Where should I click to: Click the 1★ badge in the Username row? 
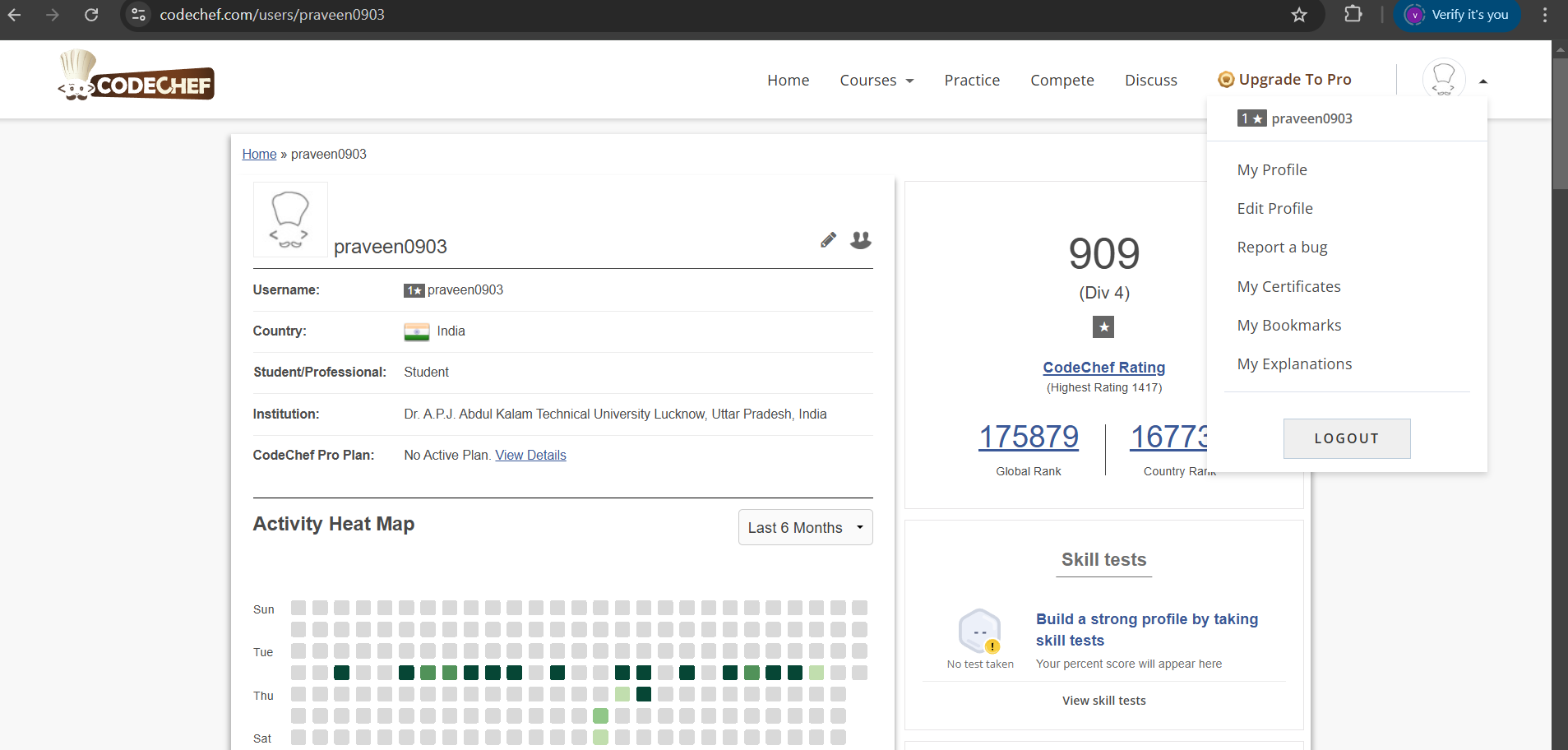click(414, 290)
